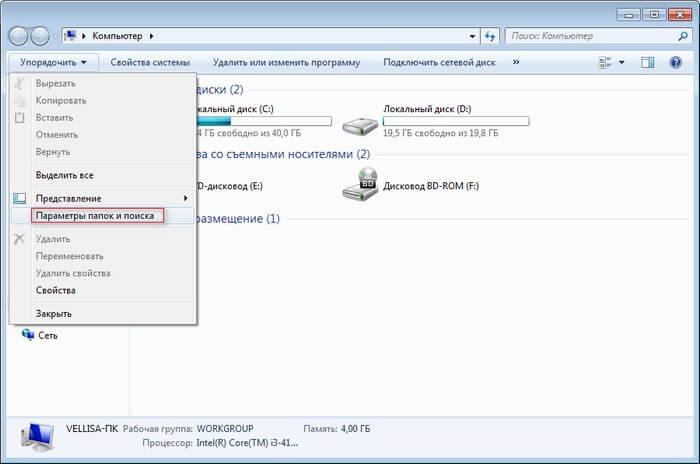Screen dimensions: 700x464
Task: Click Свойства системы toolbar button
Action: pyautogui.click(x=150, y=62)
